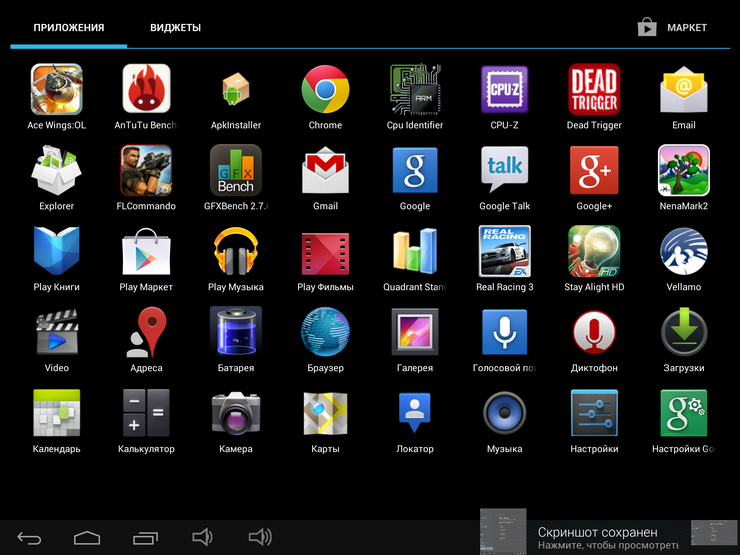This screenshot has width=740, height=555.
Task: Lower volume using navigation bar speaker
Action: point(203,537)
